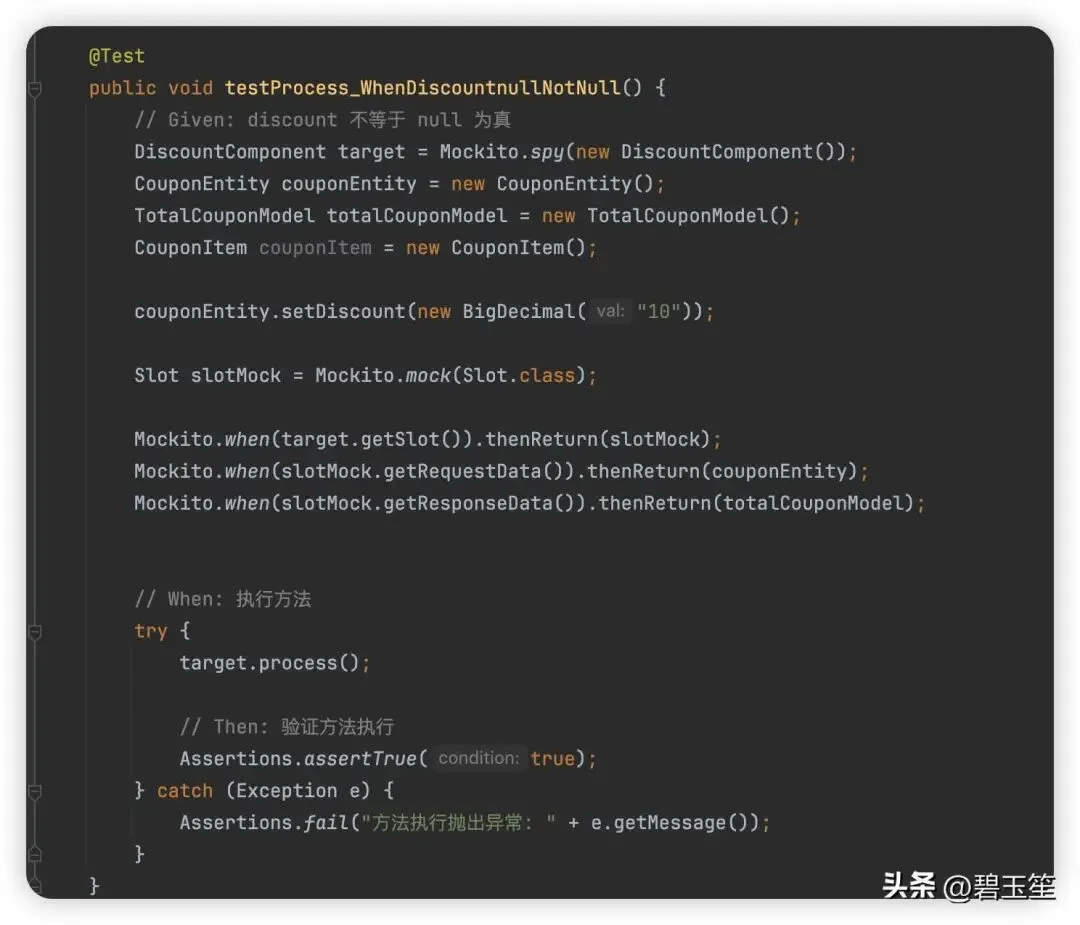
Task: Click 'new CouponItem()' constructor call
Action: click(x=495, y=247)
